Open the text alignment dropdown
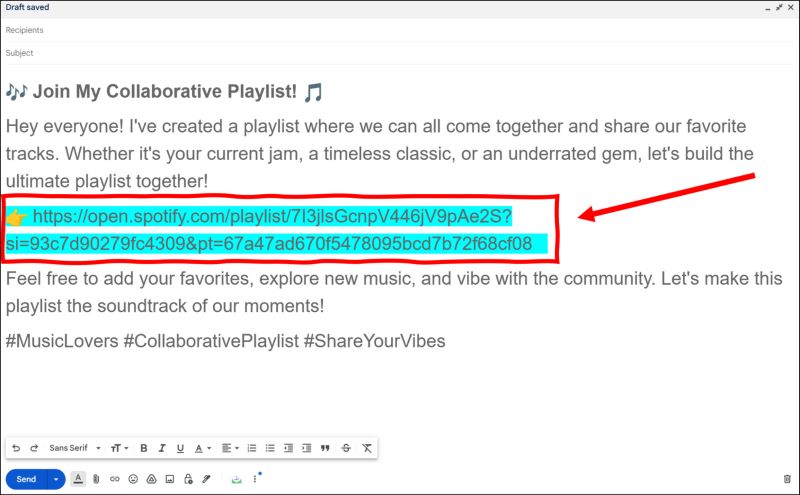The image size is (800, 495). coord(230,448)
